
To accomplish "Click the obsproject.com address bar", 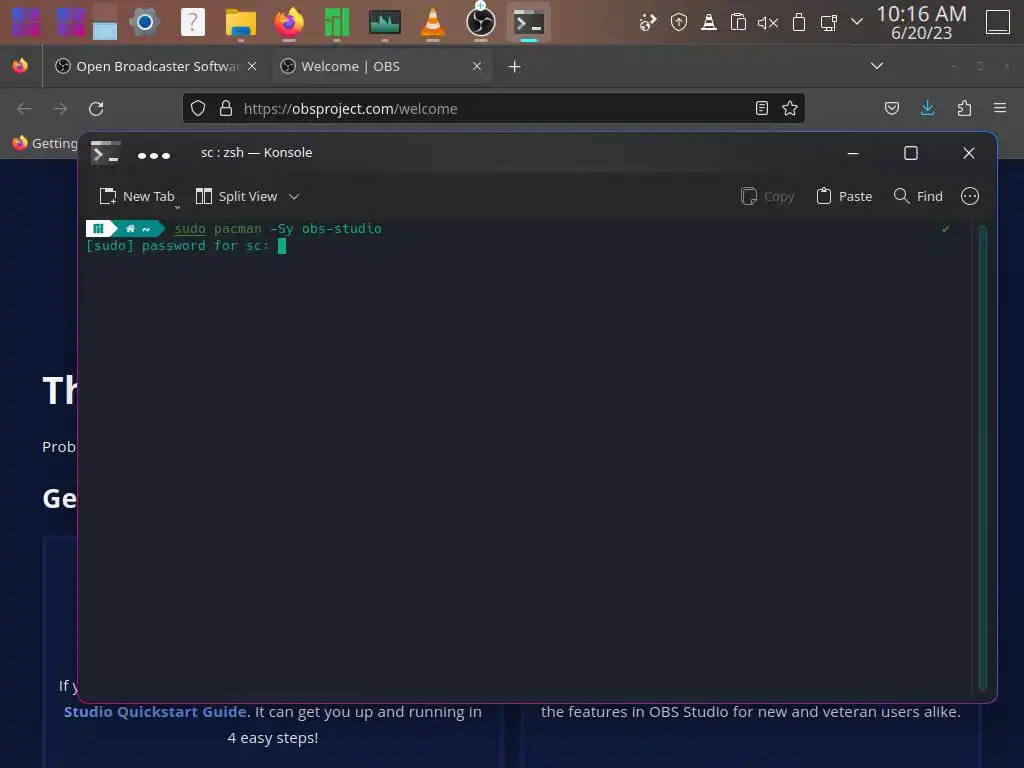I will tap(493, 108).
